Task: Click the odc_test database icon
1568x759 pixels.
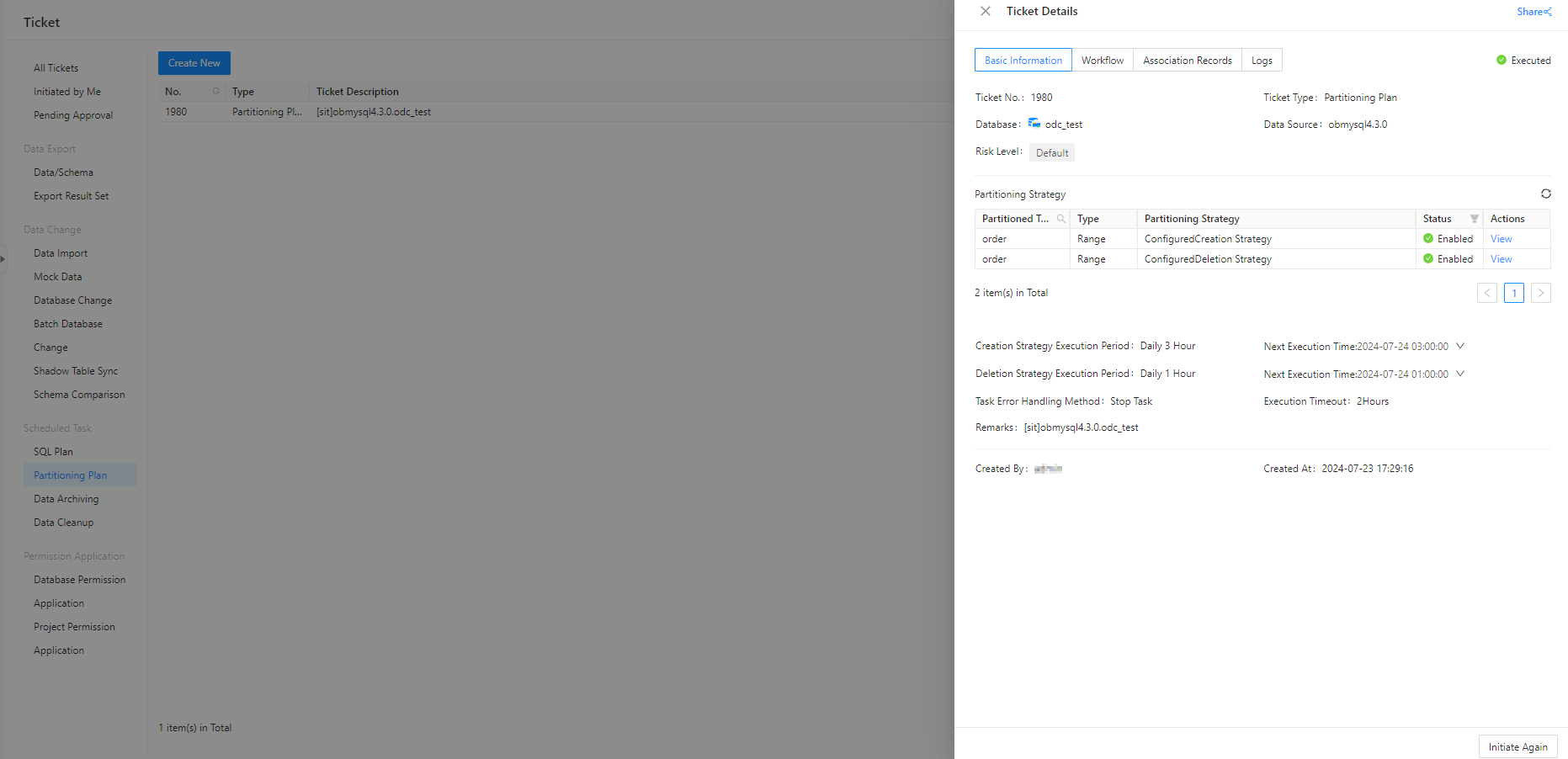Action: 1034,124
